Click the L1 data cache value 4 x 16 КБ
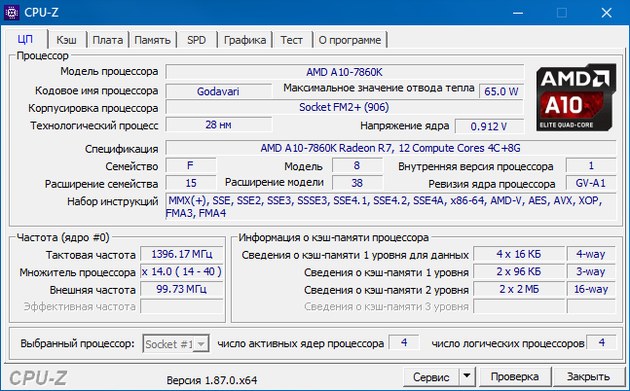 pos(519,254)
